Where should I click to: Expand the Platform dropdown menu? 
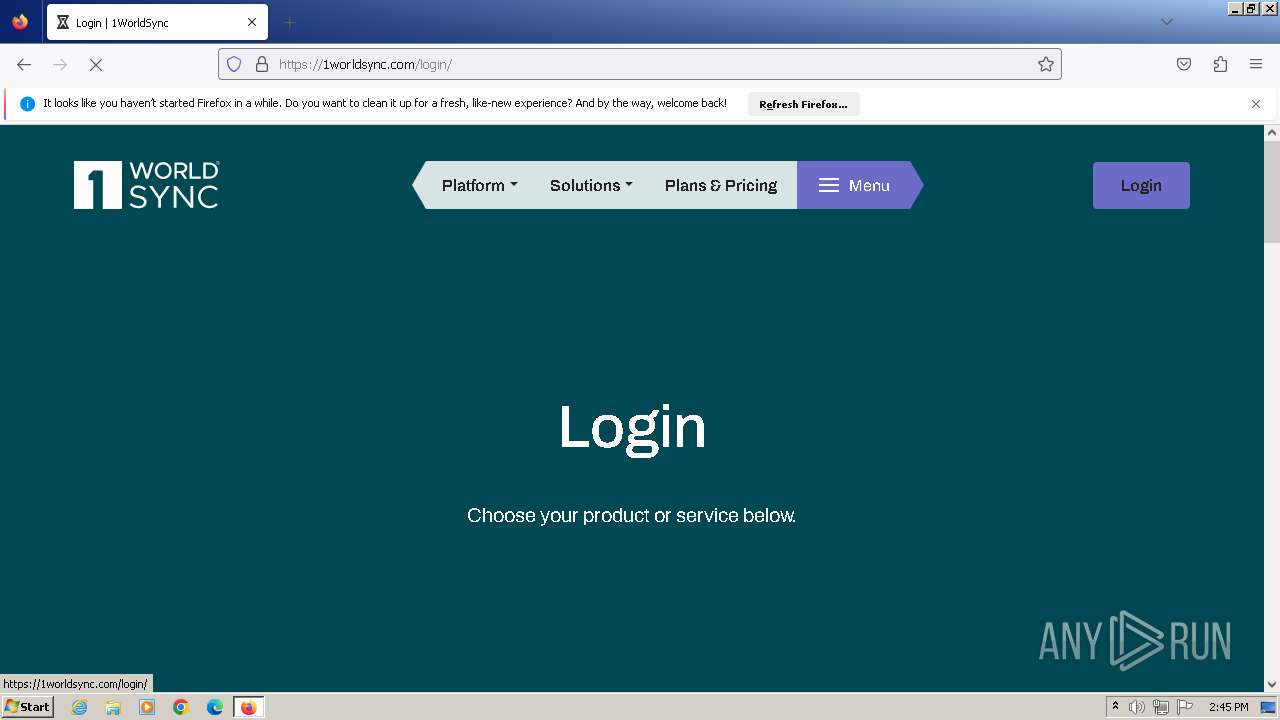(480, 185)
